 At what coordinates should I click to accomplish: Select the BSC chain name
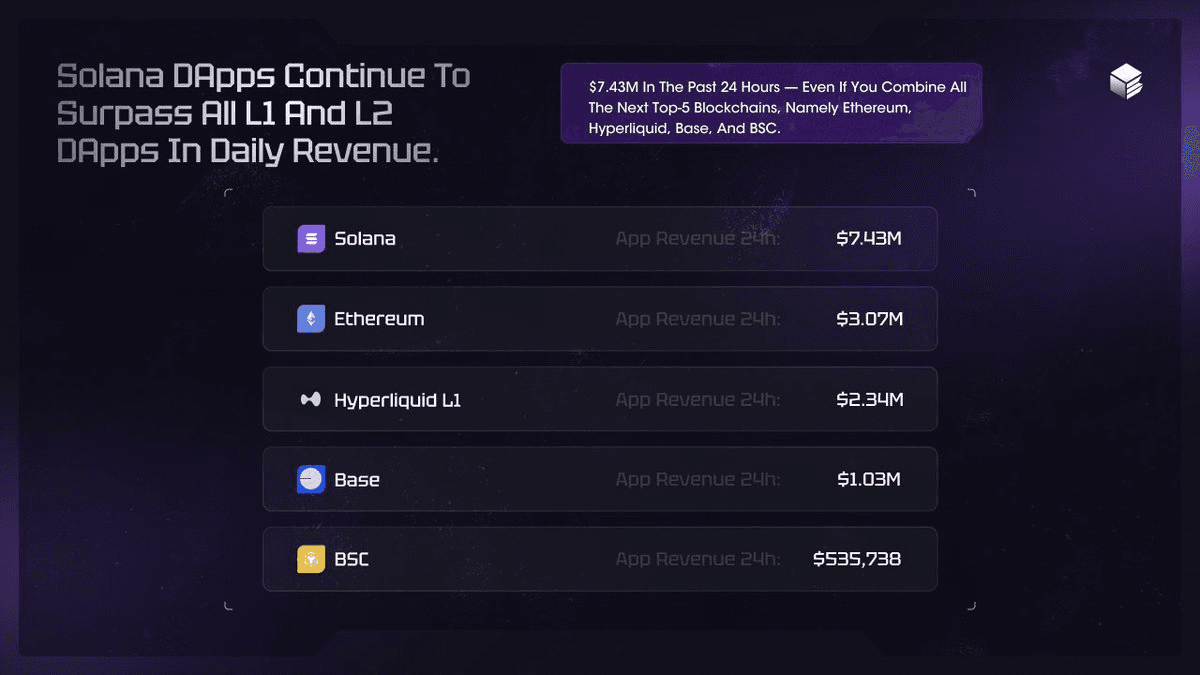[x=351, y=559]
